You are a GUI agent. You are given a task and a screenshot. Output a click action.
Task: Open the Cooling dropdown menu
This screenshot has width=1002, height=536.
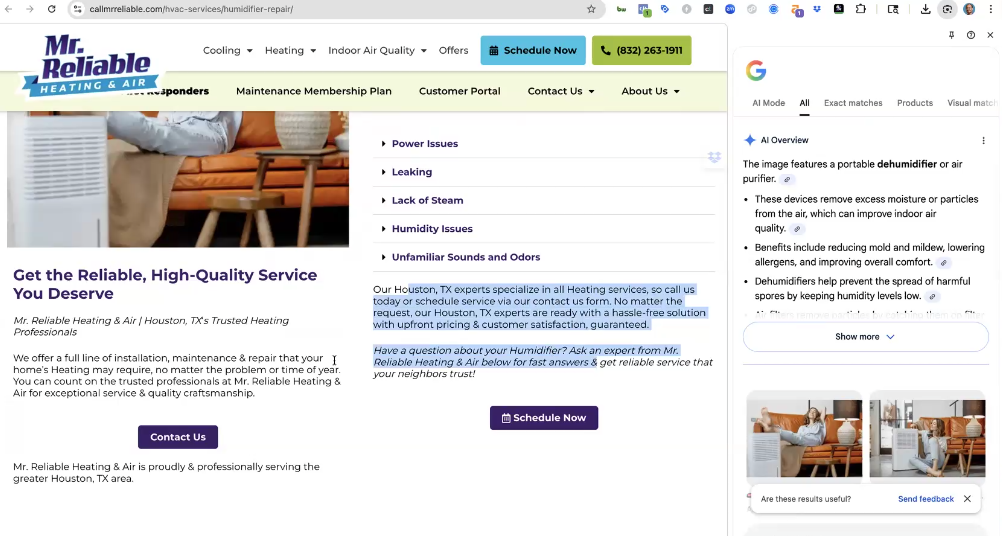click(227, 51)
